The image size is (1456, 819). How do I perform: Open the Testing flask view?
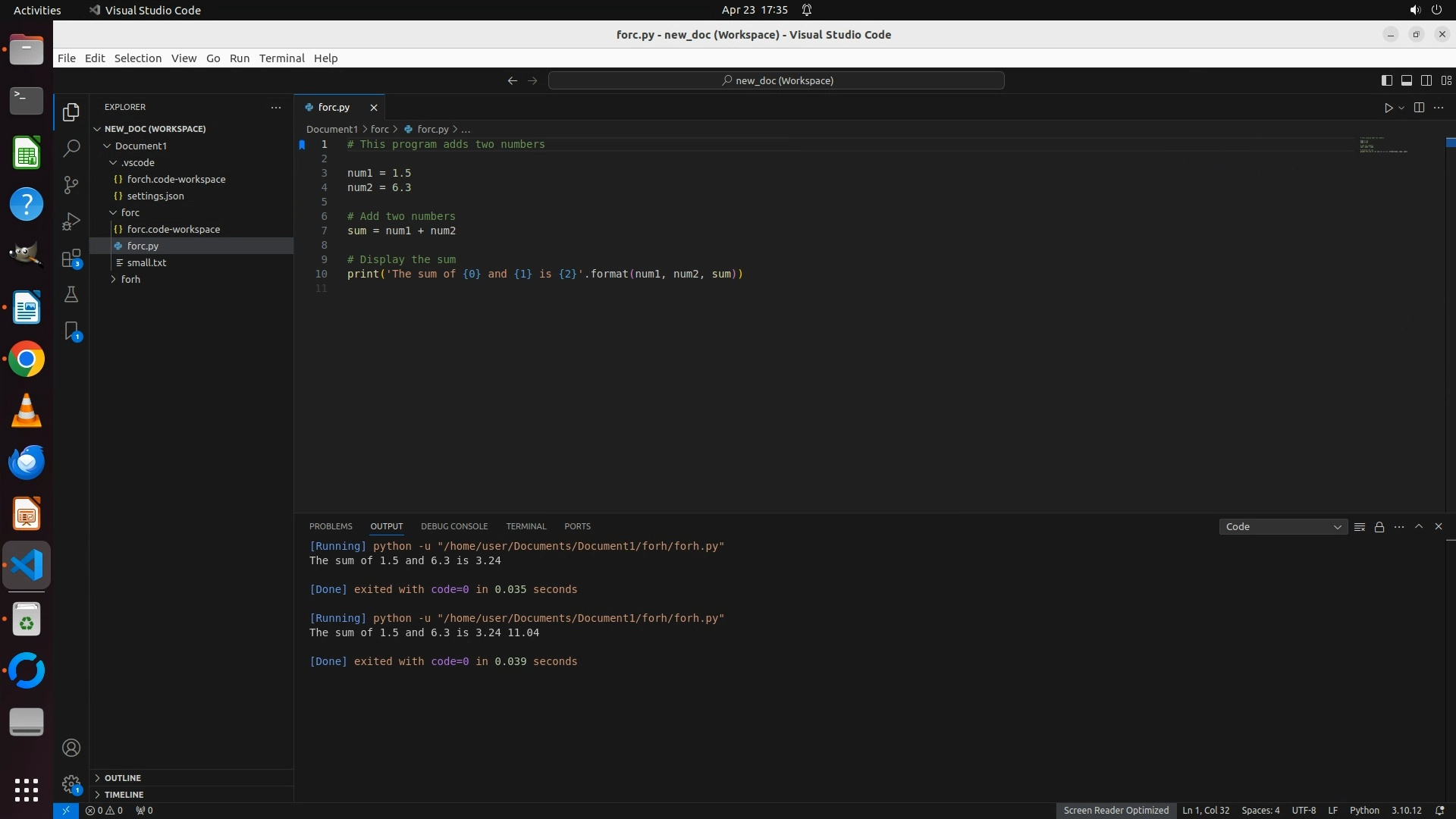[x=71, y=295]
